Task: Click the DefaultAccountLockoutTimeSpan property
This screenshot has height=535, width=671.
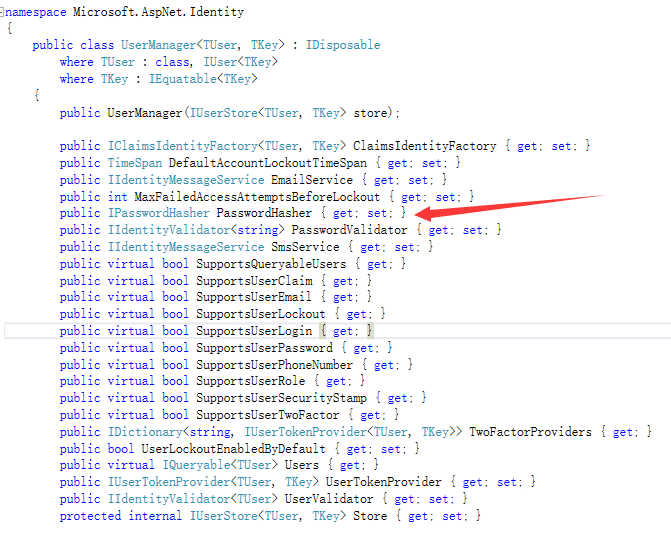Action: (267, 163)
